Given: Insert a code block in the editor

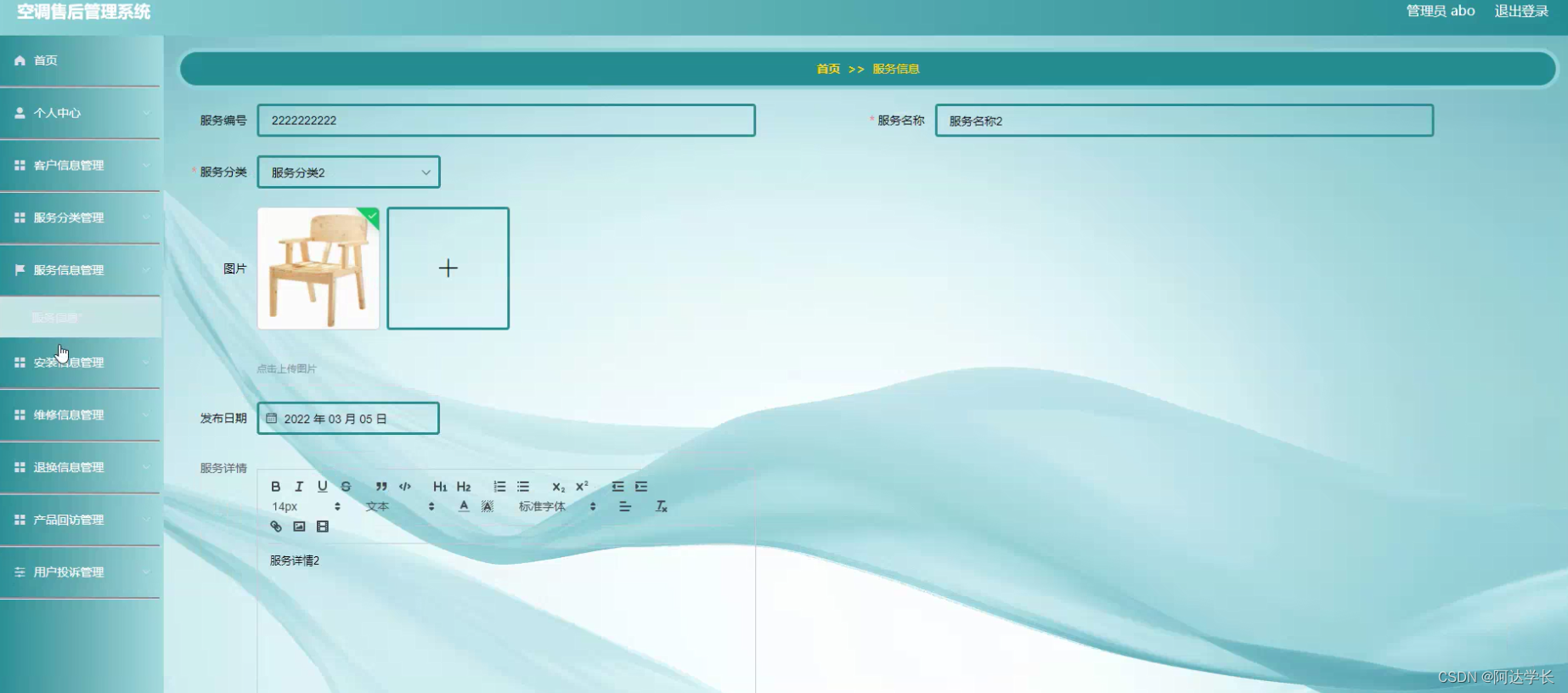Looking at the screenshot, I should [x=405, y=487].
